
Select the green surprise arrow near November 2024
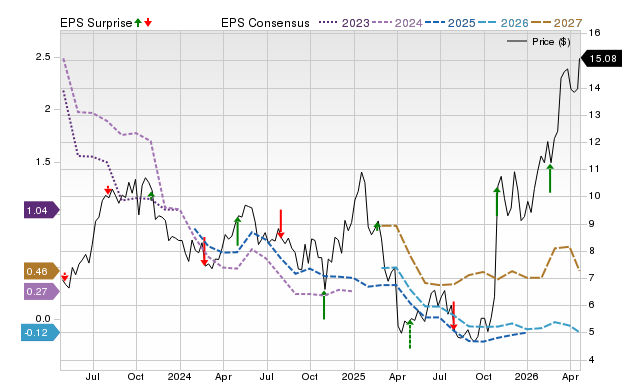(324, 305)
